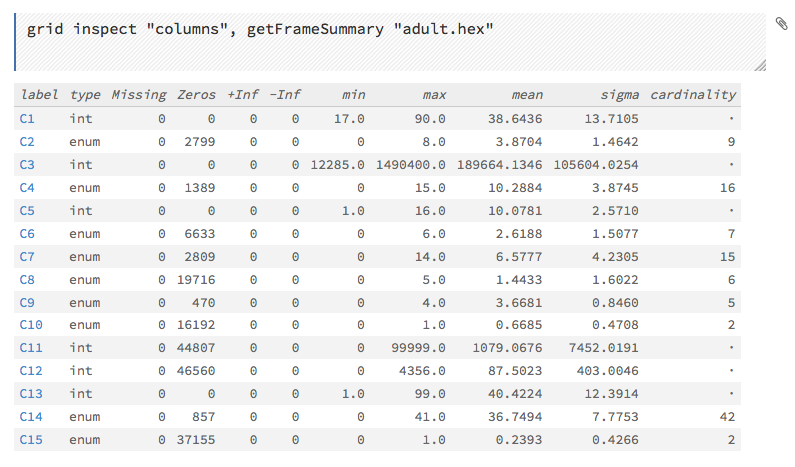This screenshot has width=795, height=467.
Task: Open column C2 link
Action: 27,142
